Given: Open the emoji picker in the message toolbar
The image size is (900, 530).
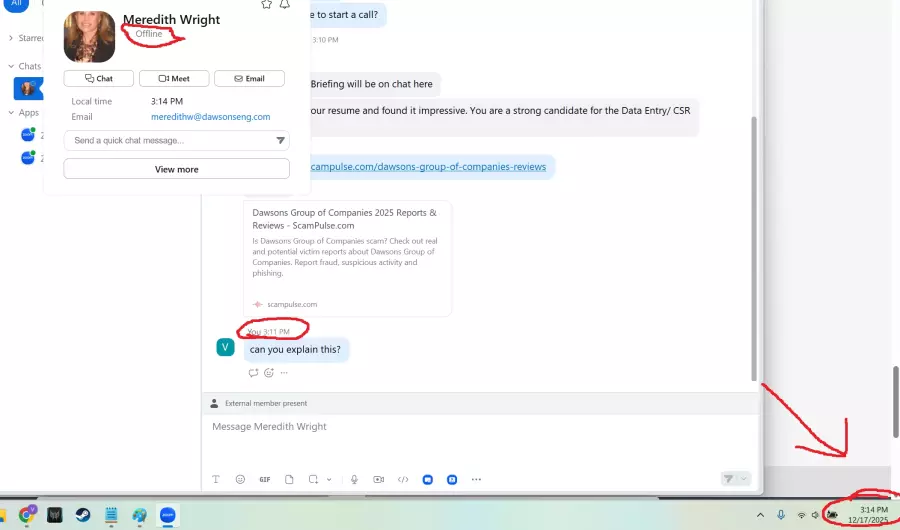Looking at the screenshot, I should click(x=240, y=479).
